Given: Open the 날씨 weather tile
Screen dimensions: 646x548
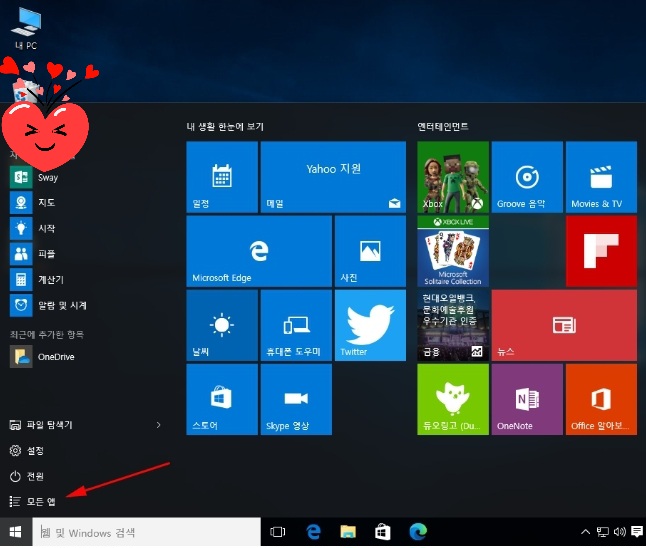Looking at the screenshot, I should (222, 325).
